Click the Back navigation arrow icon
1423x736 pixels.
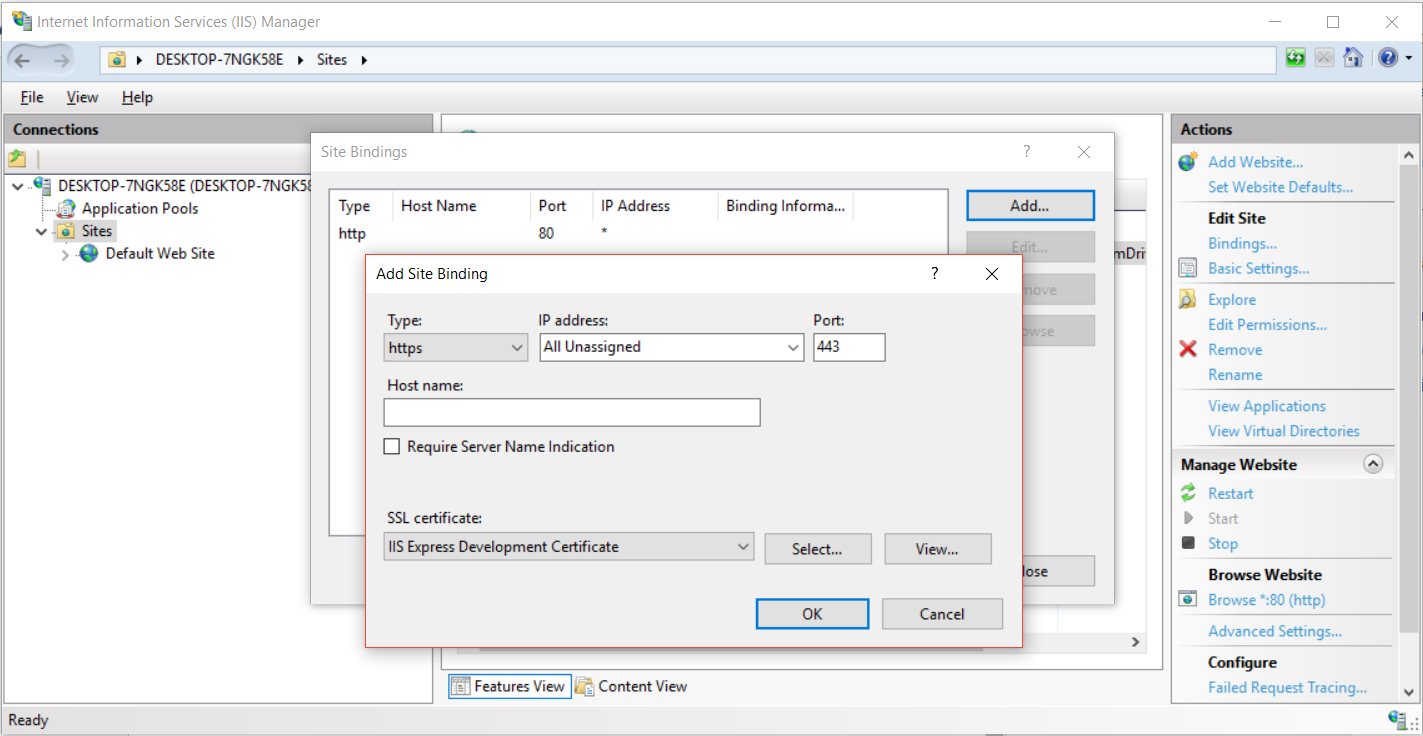point(23,60)
